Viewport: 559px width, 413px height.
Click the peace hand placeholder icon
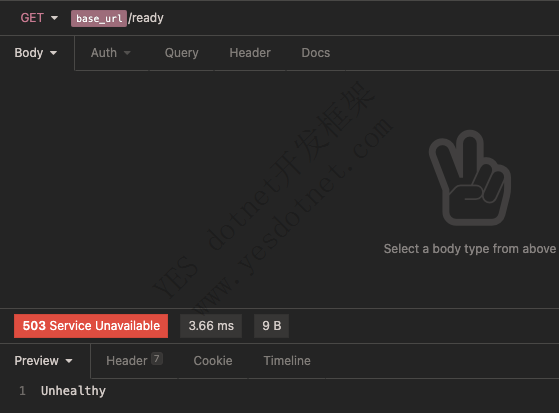pyautogui.click(x=470, y=178)
